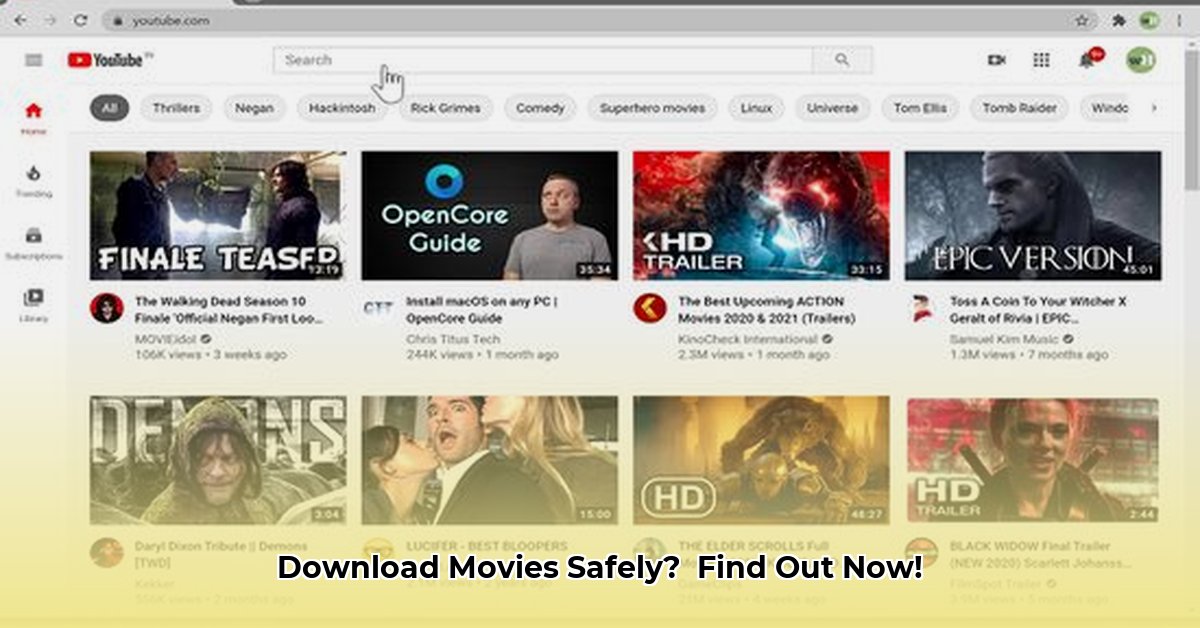Click the YouTube logo

tap(108, 60)
